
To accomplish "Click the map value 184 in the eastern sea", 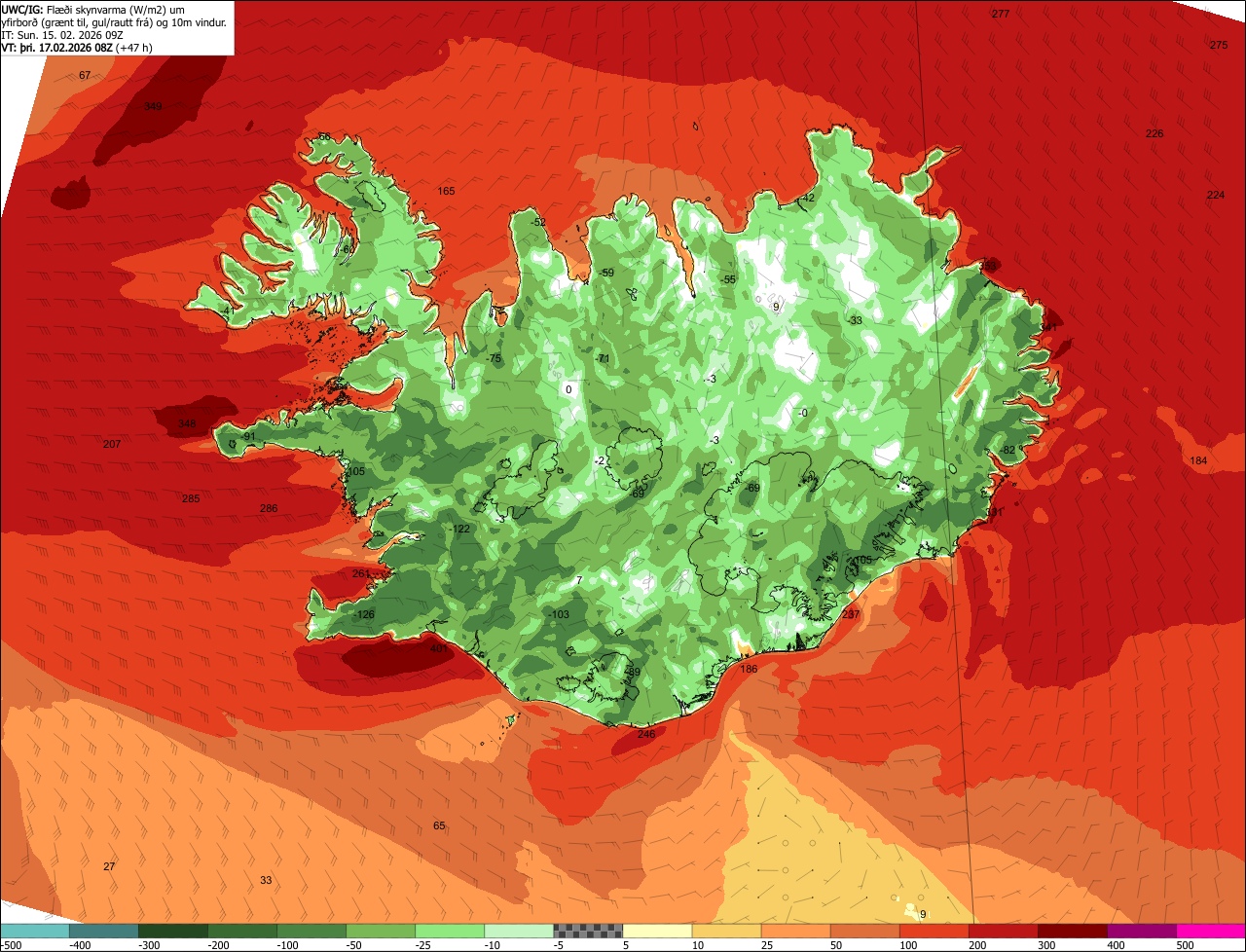I will (1198, 461).
